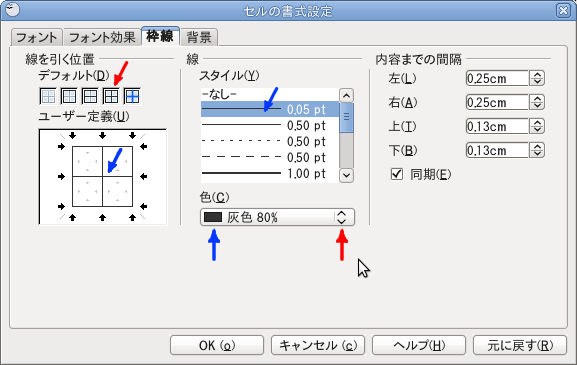
Task: Close the セルの書式設定 dialog
Action: 563,10
